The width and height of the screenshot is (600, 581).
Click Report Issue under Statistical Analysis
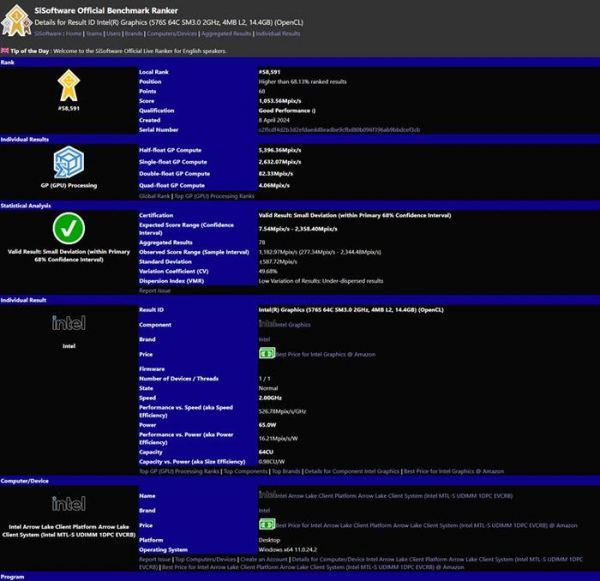click(x=155, y=290)
